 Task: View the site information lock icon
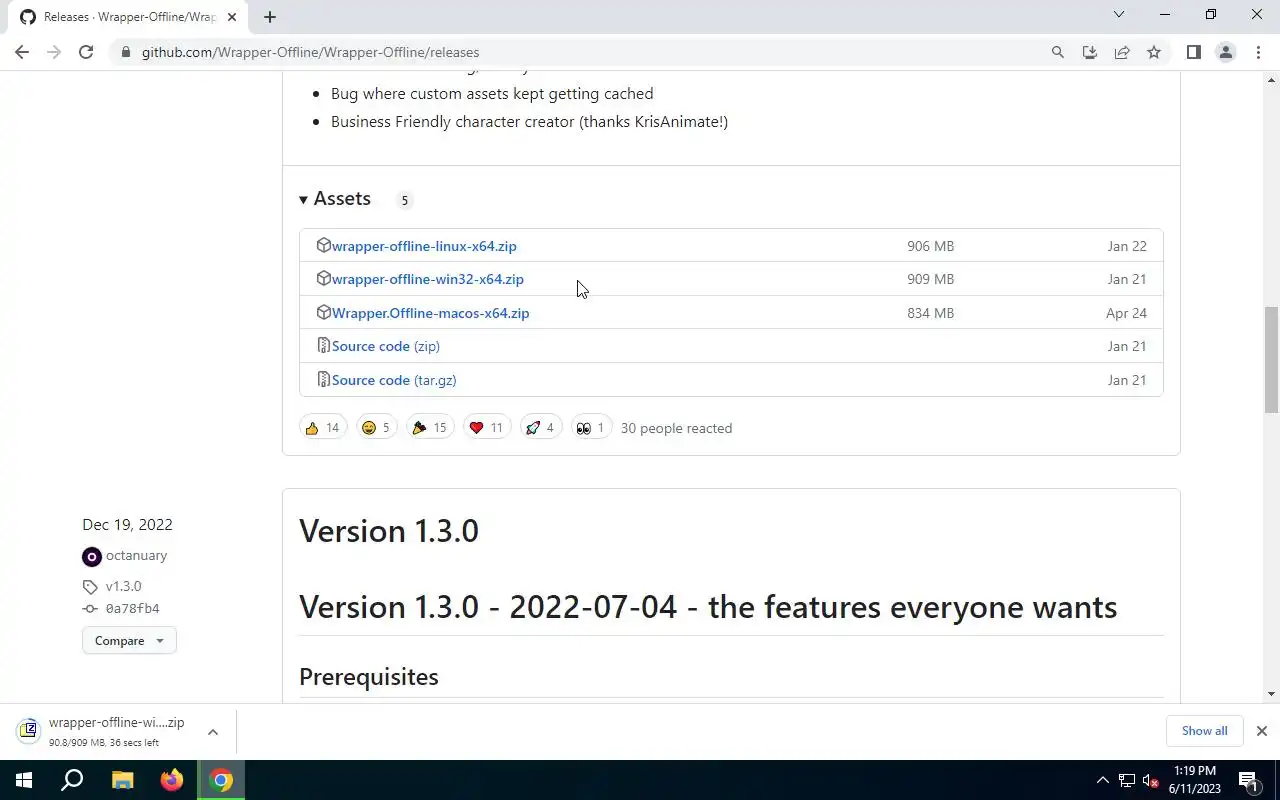point(125,52)
